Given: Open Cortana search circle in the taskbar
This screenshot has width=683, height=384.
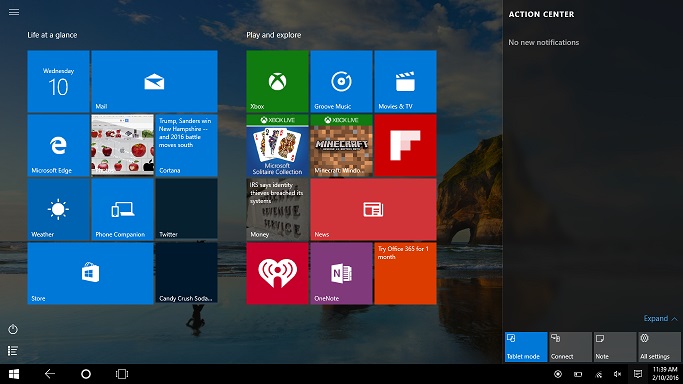Looking at the screenshot, I should point(86,374).
